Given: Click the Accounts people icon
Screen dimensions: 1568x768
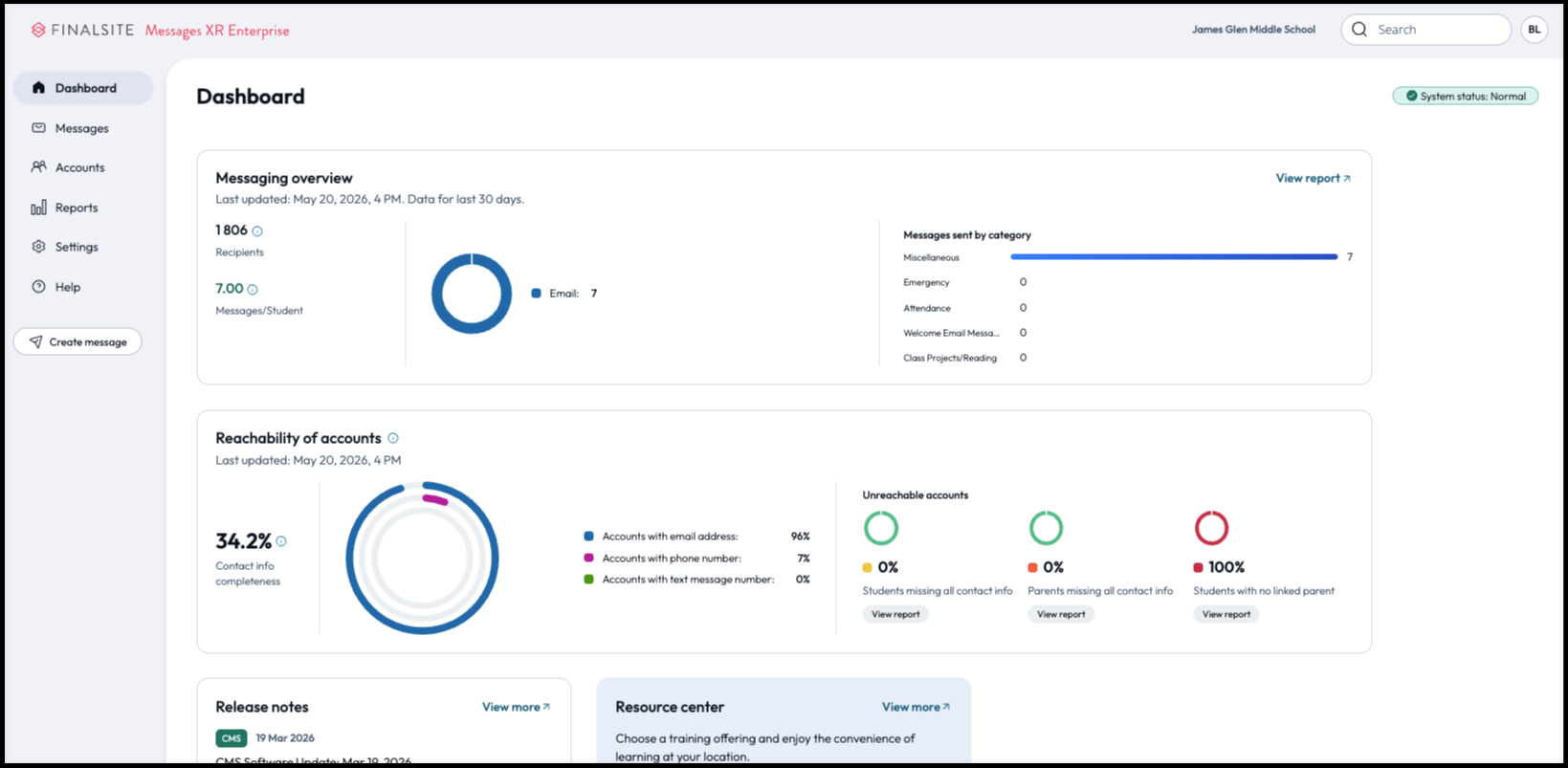Looking at the screenshot, I should [x=38, y=167].
